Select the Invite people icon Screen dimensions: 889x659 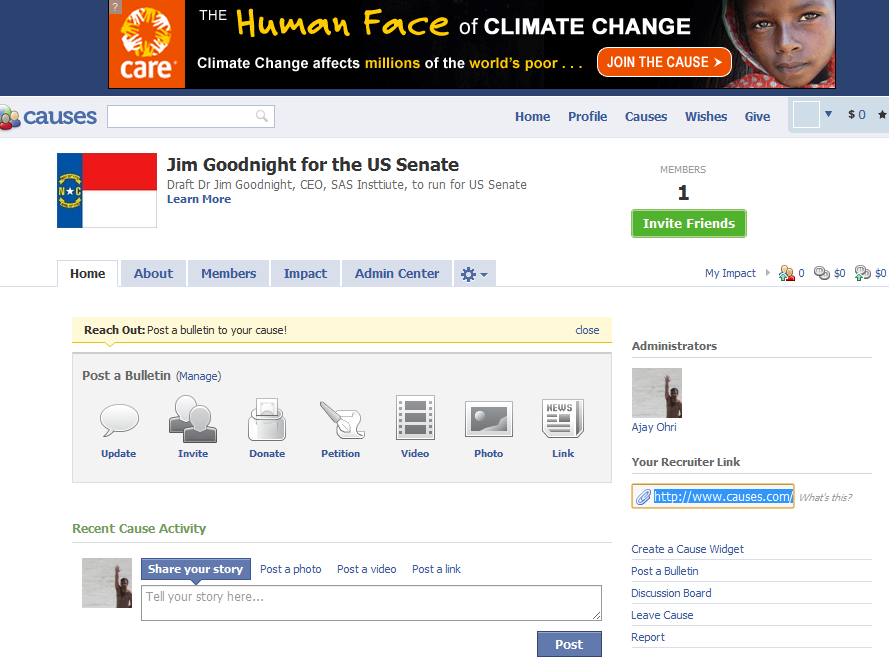tap(193, 419)
